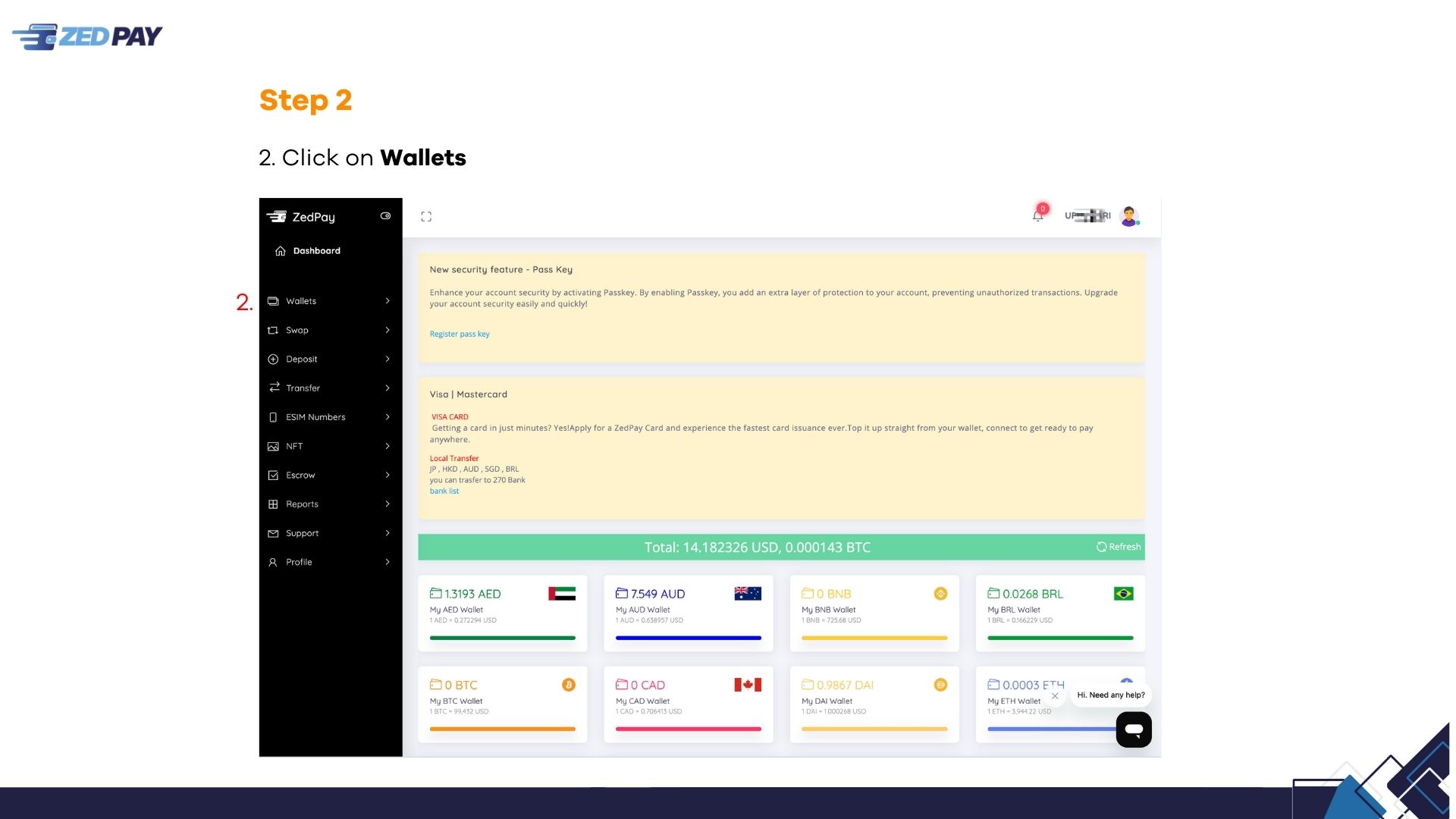The width and height of the screenshot is (1456, 819).
Task: Click the Escrow checkmark icon
Action: pyautogui.click(x=273, y=475)
